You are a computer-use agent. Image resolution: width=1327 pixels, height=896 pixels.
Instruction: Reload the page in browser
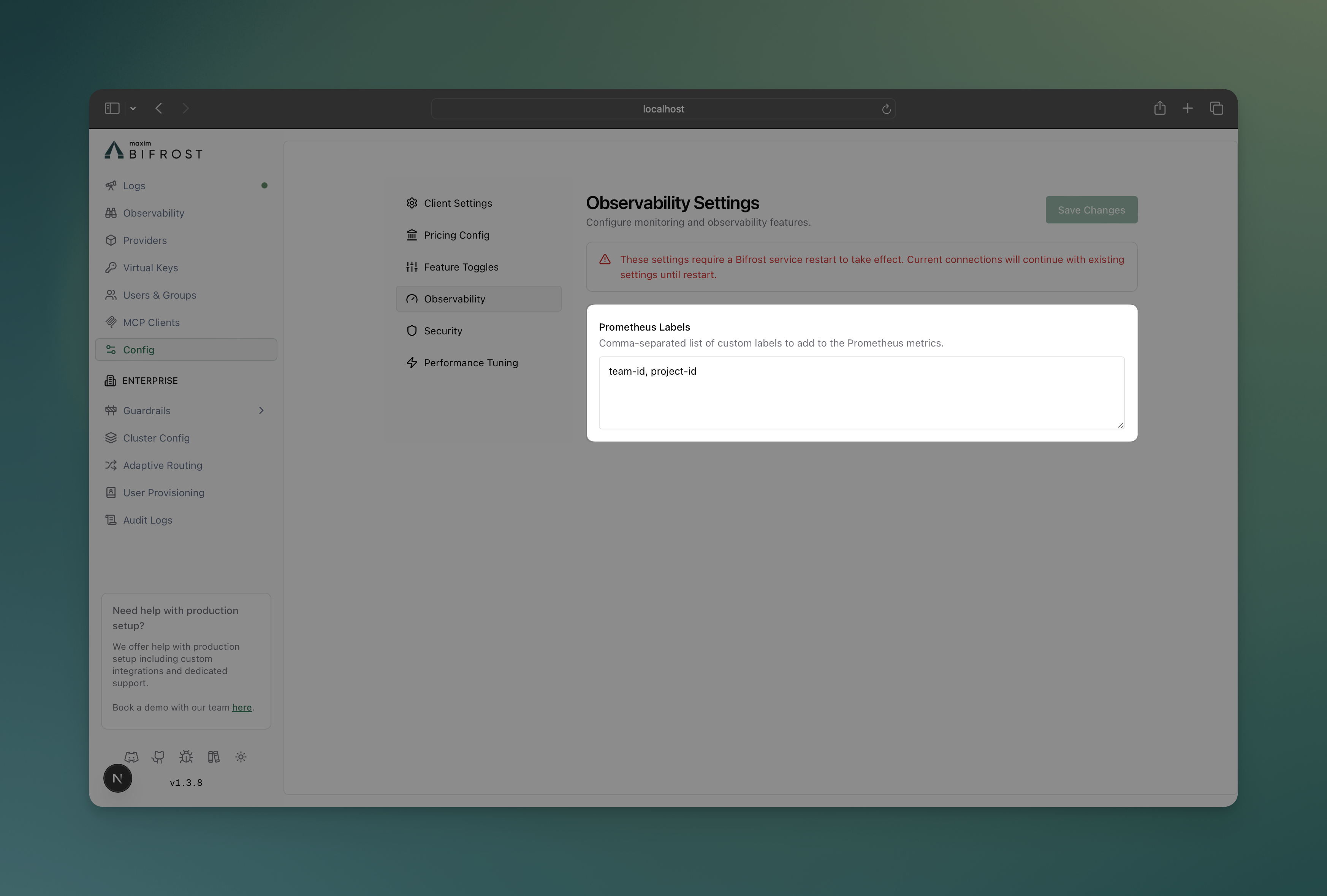pyautogui.click(x=886, y=109)
